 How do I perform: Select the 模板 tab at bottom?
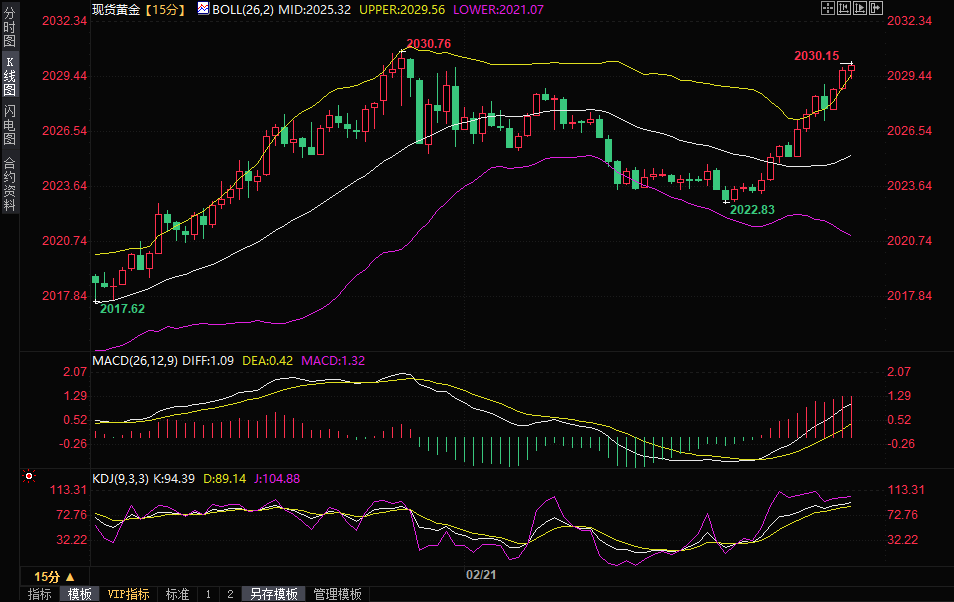coord(79,594)
